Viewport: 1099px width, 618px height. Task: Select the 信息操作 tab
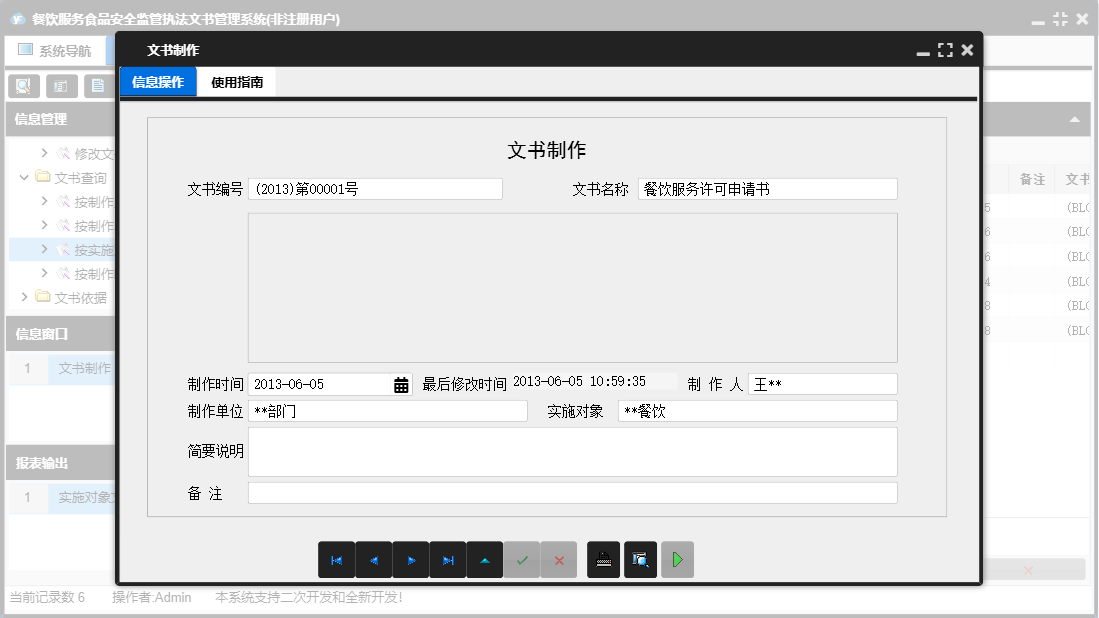[x=156, y=82]
